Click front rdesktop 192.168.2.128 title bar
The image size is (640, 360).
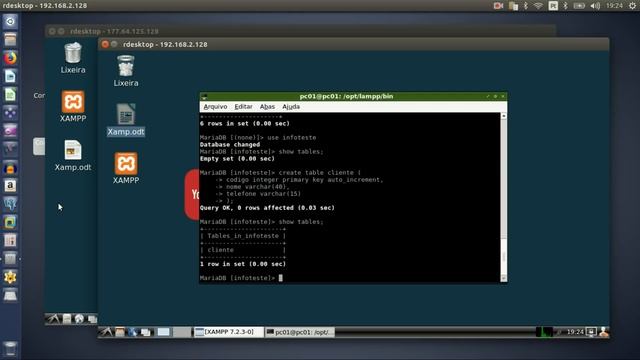(x=353, y=44)
